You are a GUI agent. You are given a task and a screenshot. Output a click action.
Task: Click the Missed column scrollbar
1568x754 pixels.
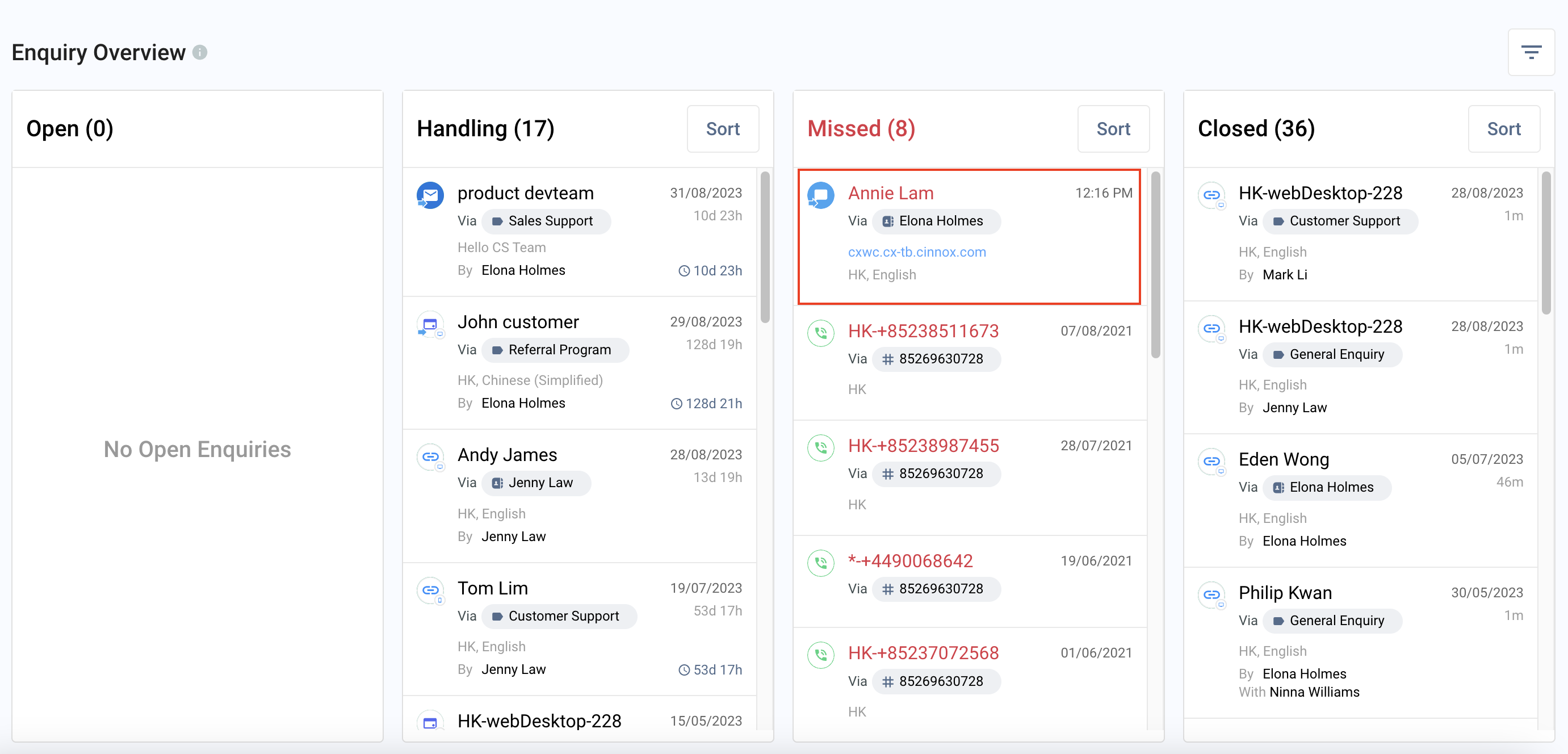coord(1155,265)
